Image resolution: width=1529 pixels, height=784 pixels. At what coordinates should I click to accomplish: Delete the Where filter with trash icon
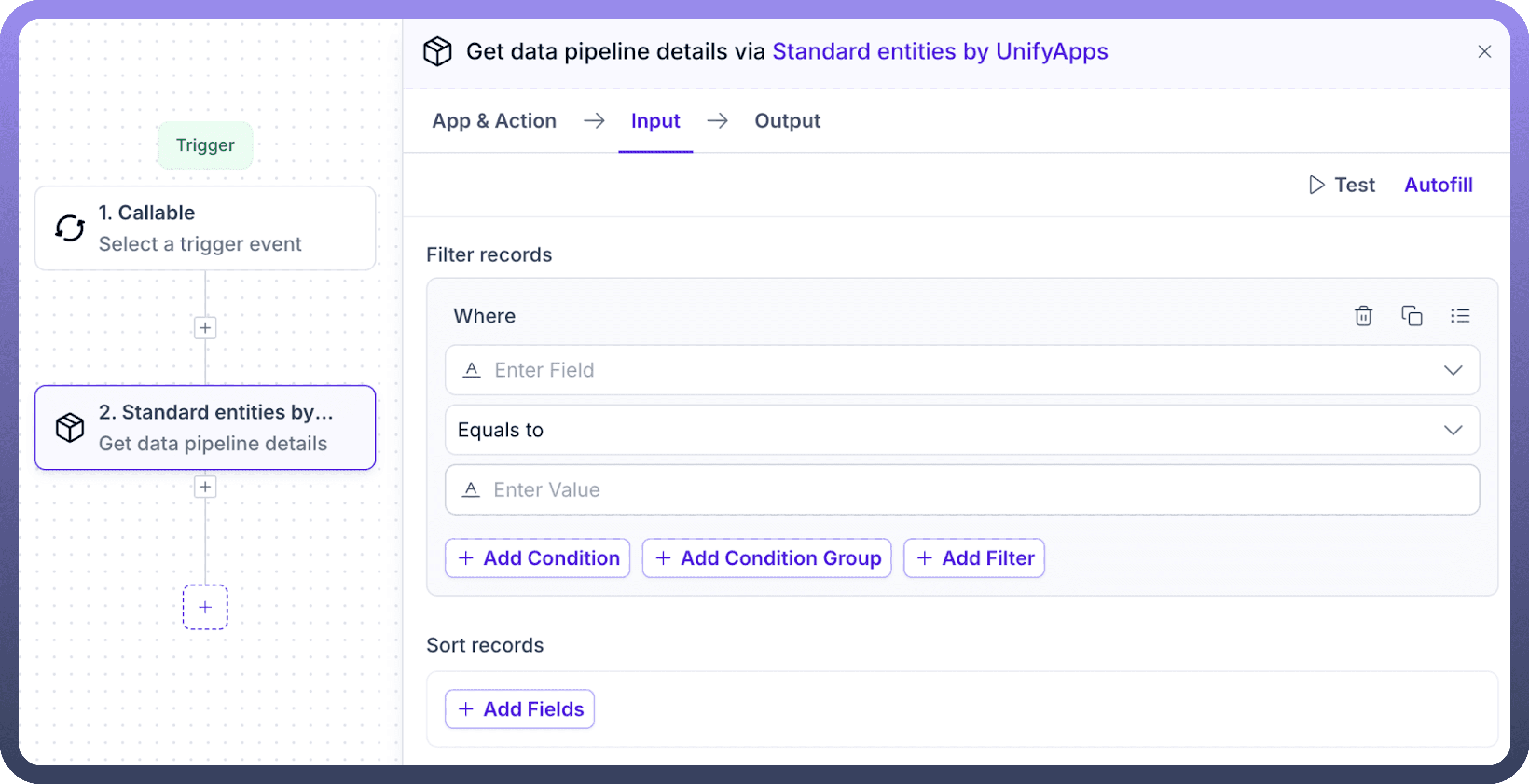click(x=1363, y=316)
